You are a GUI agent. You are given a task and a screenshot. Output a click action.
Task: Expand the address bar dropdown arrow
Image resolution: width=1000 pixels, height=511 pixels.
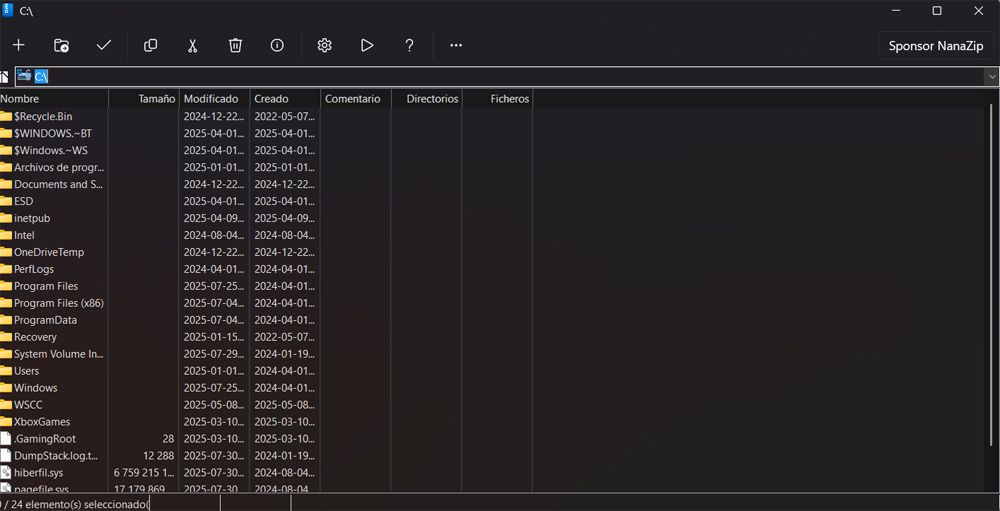tap(992, 77)
